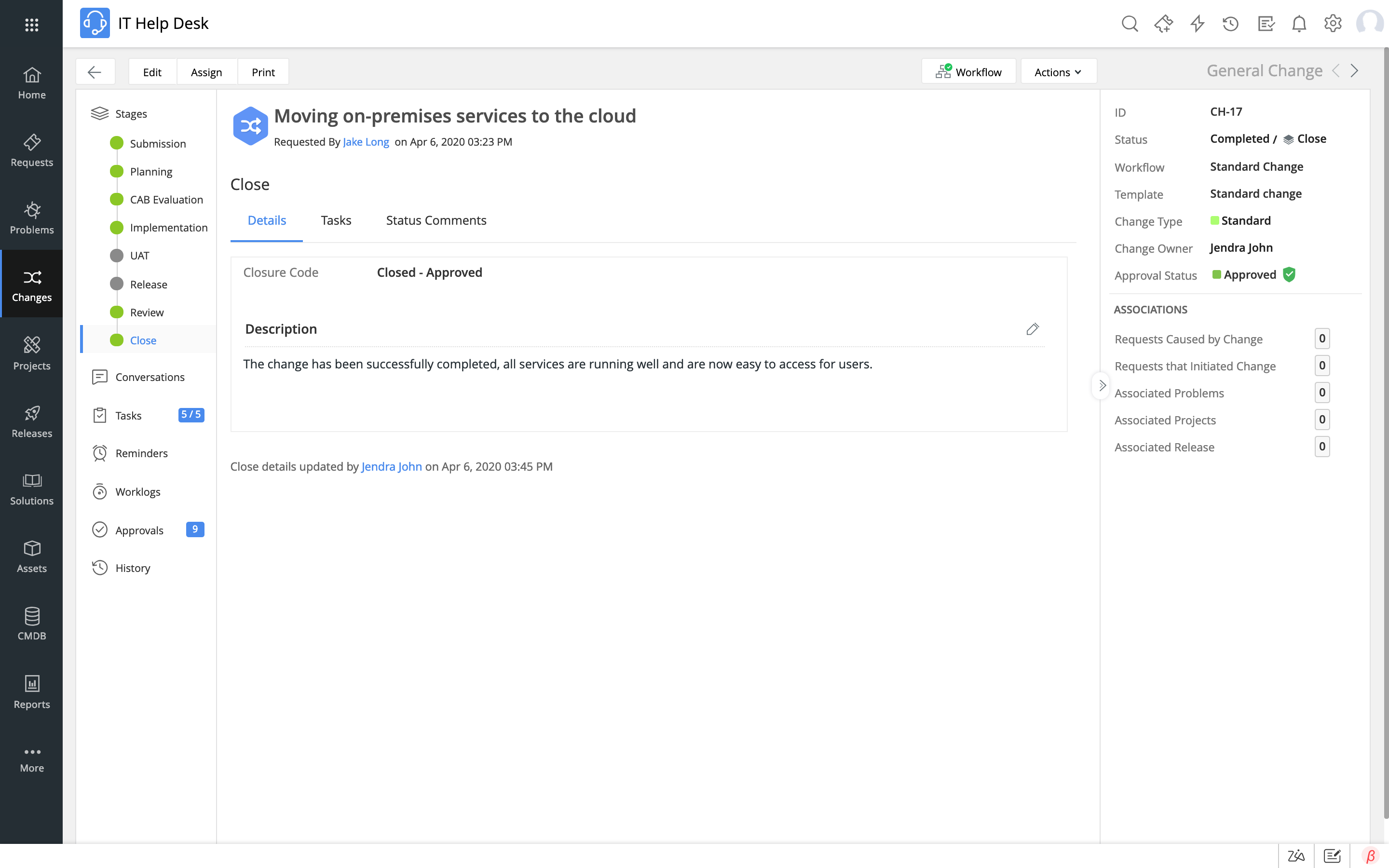This screenshot has height=868, width=1389.
Task: Click the Edit button in toolbar
Action: pos(152,71)
